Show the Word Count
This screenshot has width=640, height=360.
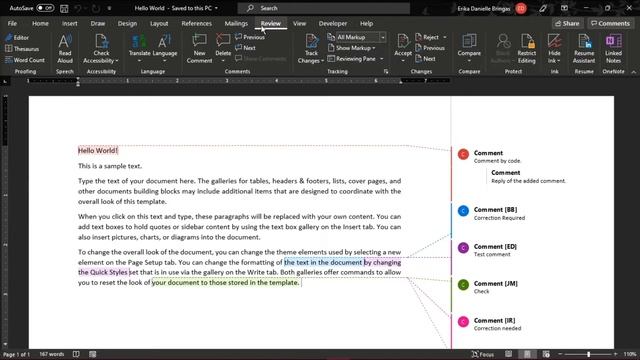pos(24,60)
